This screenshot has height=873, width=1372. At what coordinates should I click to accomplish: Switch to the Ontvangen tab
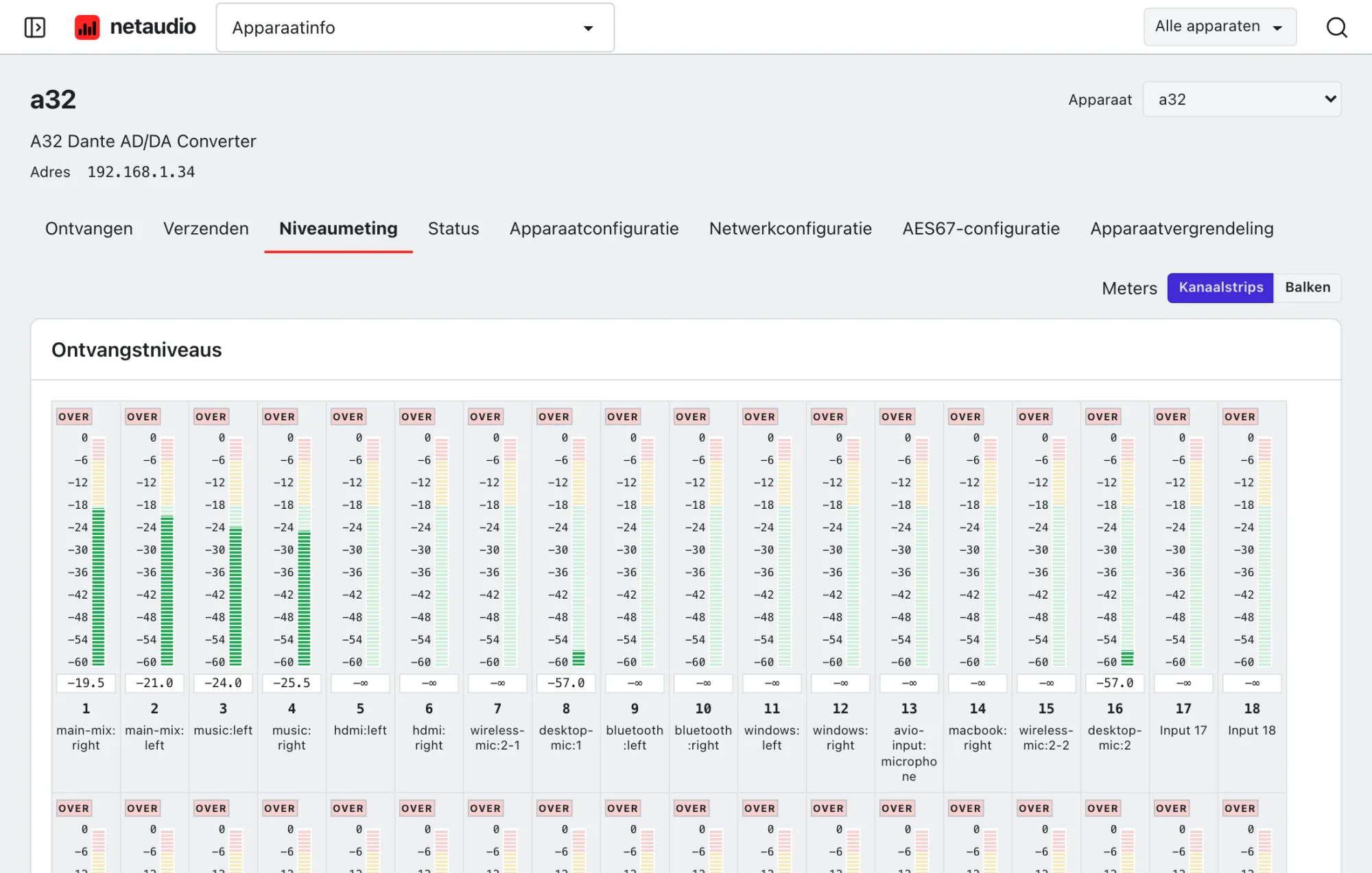coord(89,228)
